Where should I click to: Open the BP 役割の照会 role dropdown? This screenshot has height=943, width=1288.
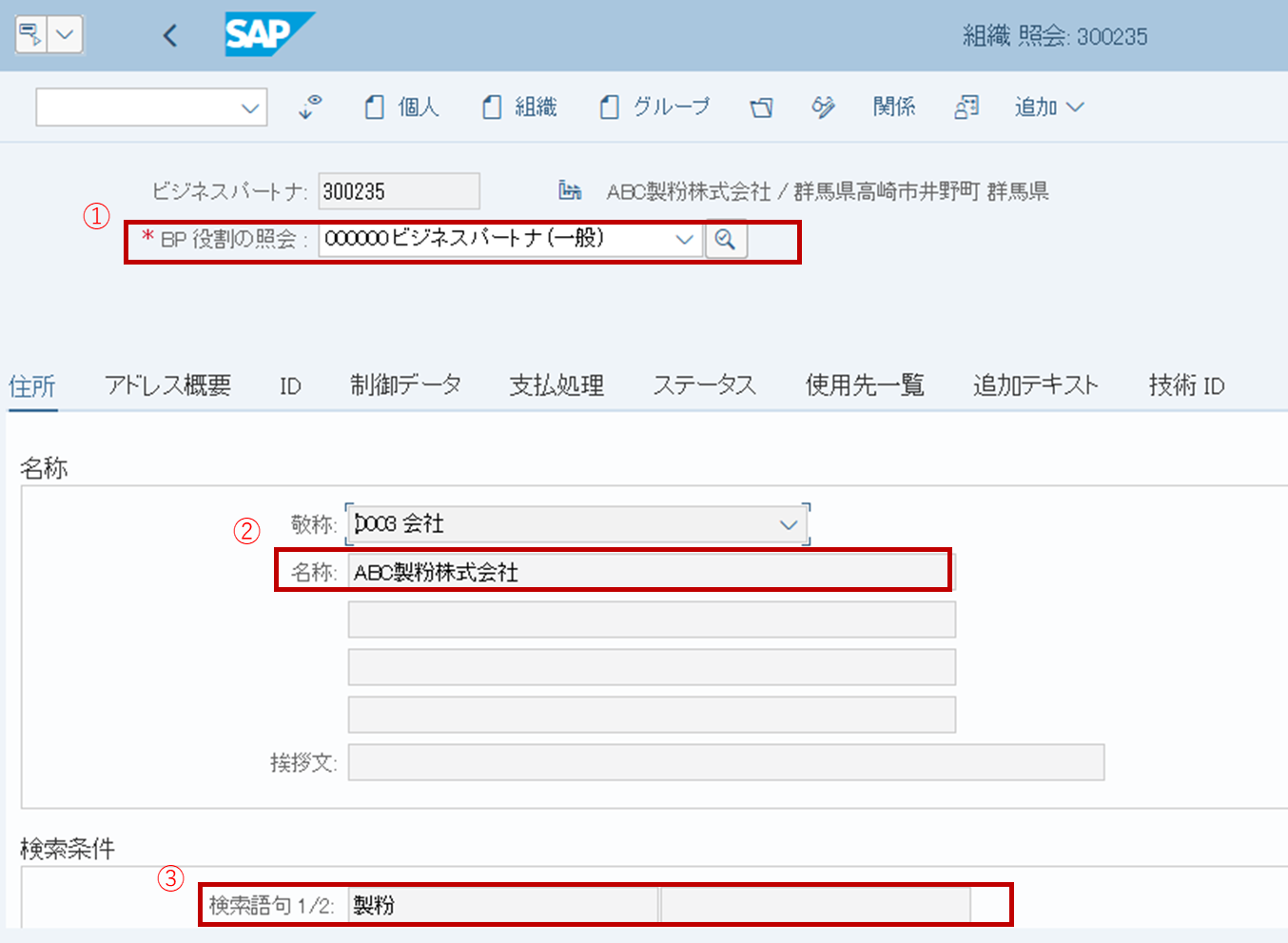point(684,240)
